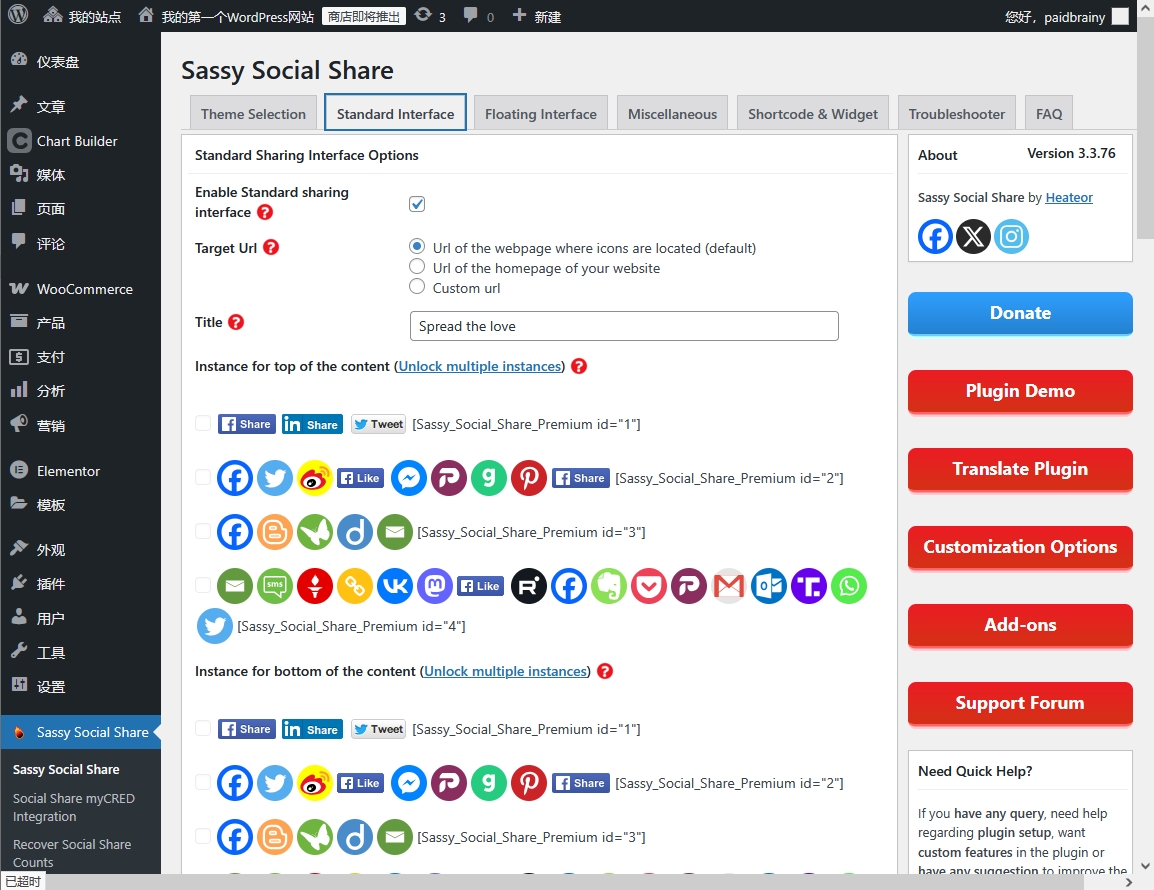
Task: Click help icon for bottom of content instance
Action: [x=605, y=671]
